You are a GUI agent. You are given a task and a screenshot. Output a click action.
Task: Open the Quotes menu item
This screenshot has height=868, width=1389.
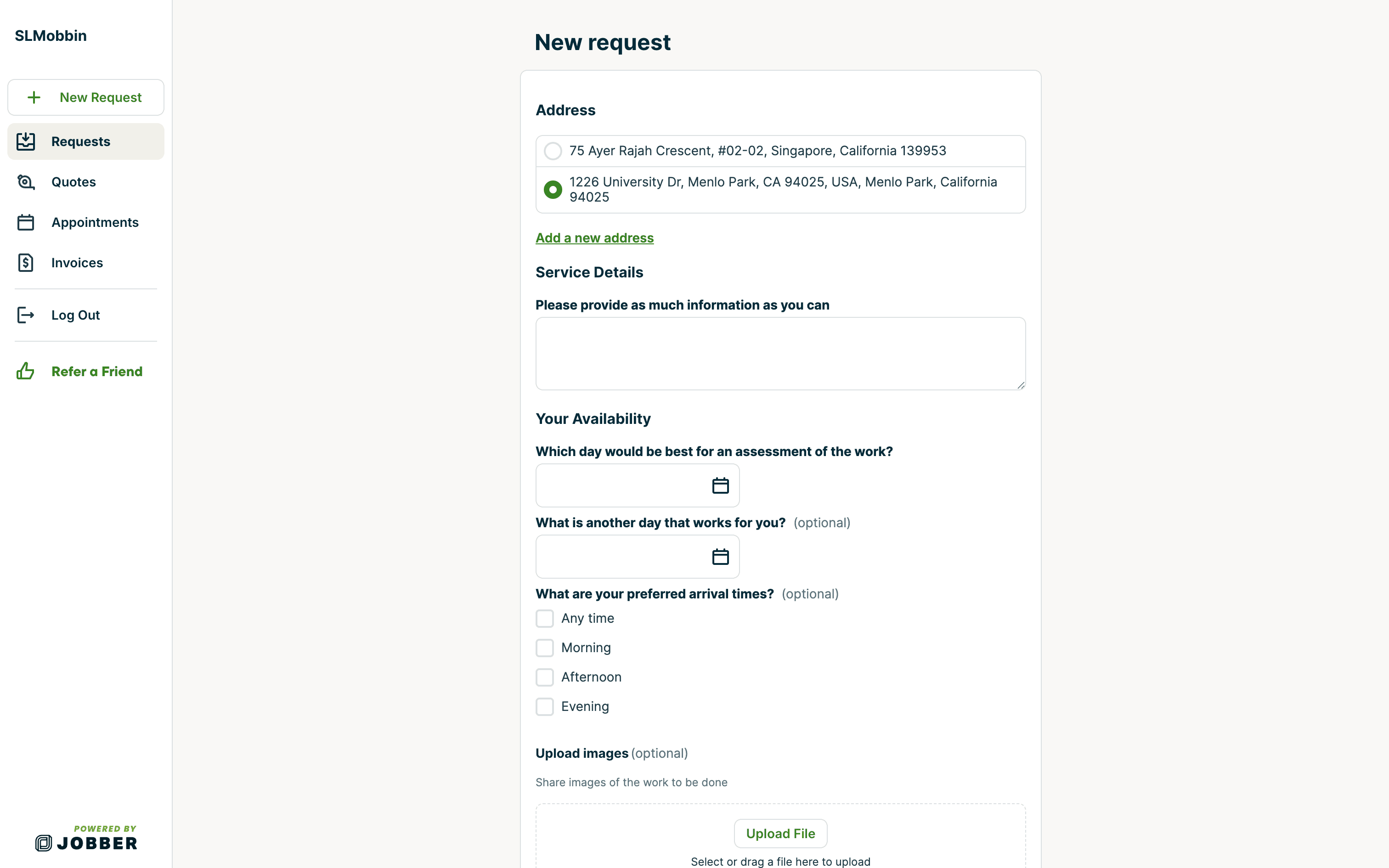73,182
